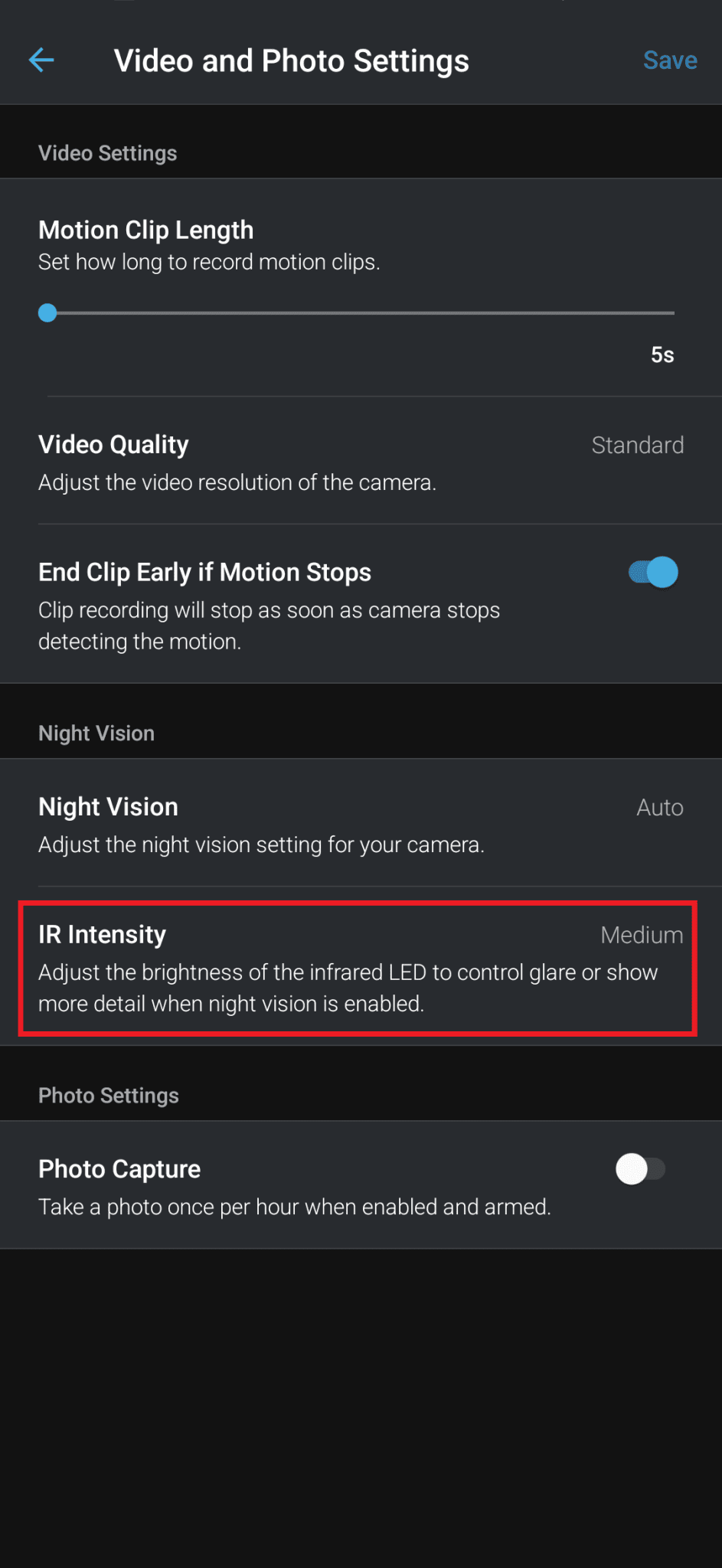Tap the Video Settings section header
Viewport: 722px width, 1568px height.
tap(107, 152)
